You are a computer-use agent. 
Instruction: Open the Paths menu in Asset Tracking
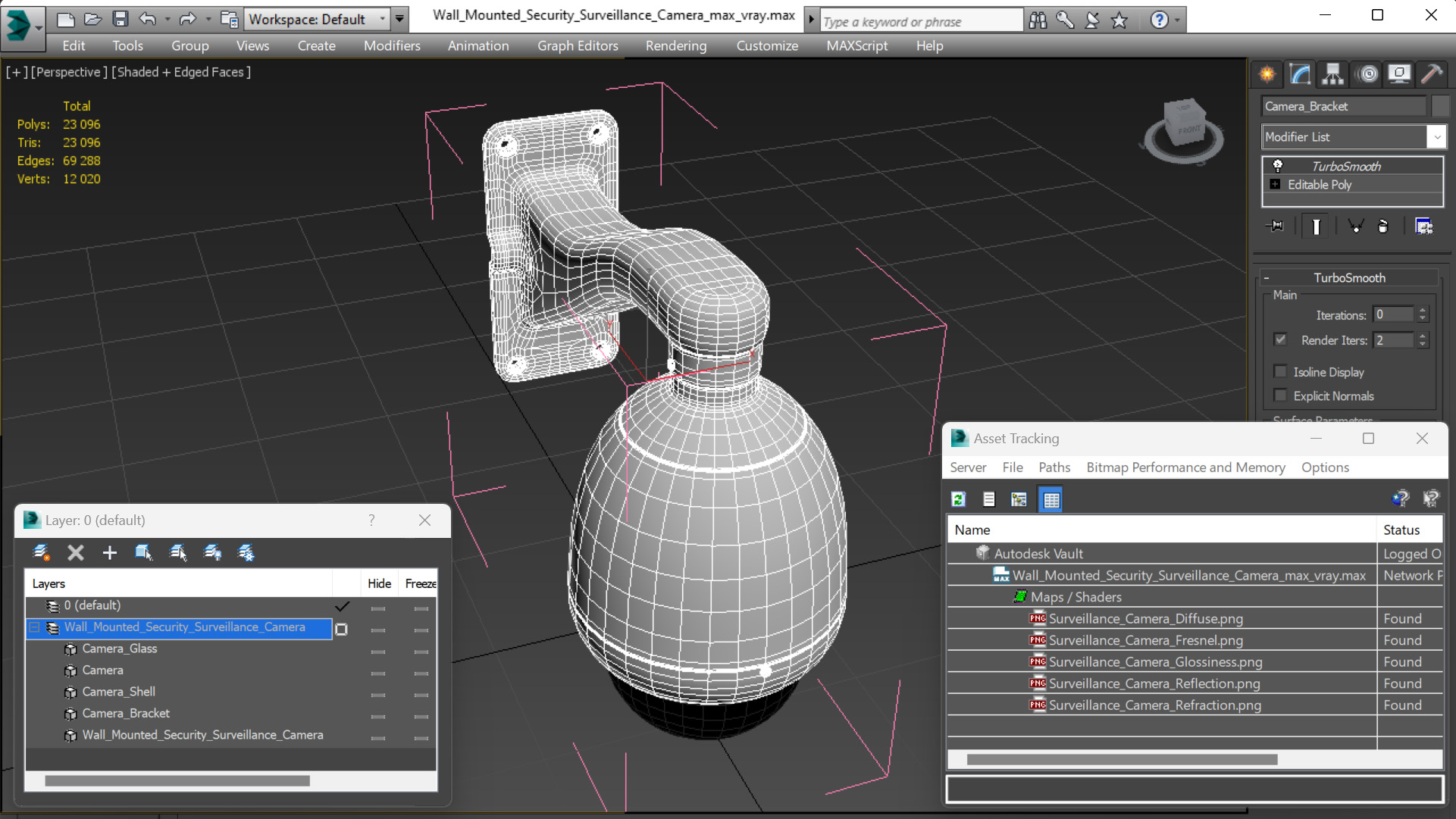(1054, 467)
